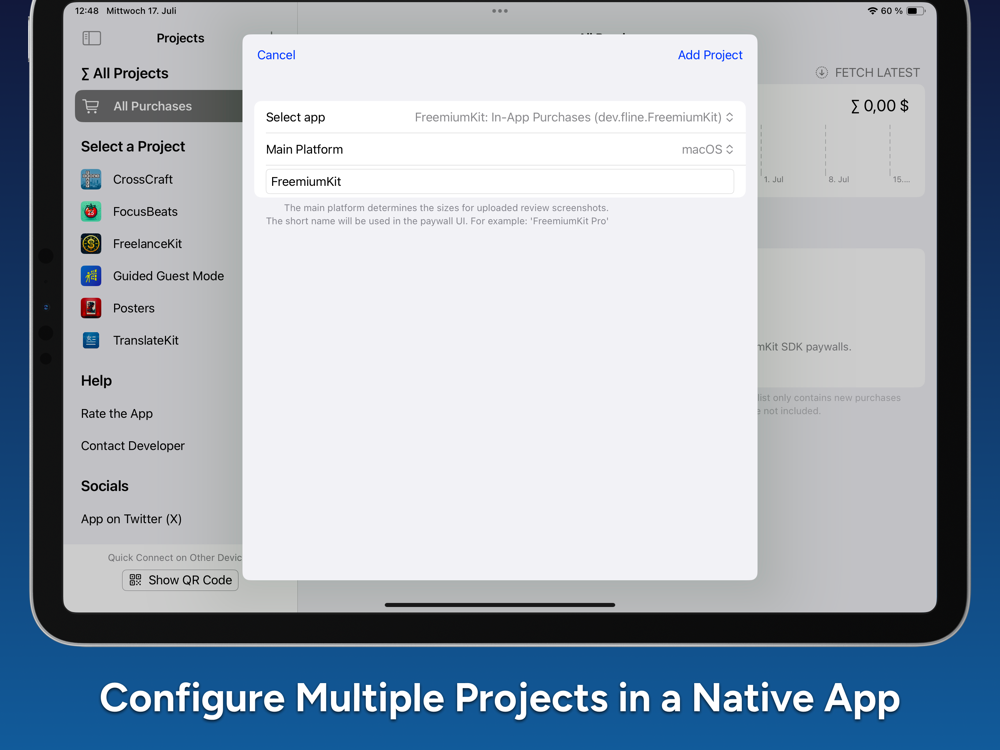
Task: Open the three-dot multitasking menu
Action: click(x=500, y=11)
